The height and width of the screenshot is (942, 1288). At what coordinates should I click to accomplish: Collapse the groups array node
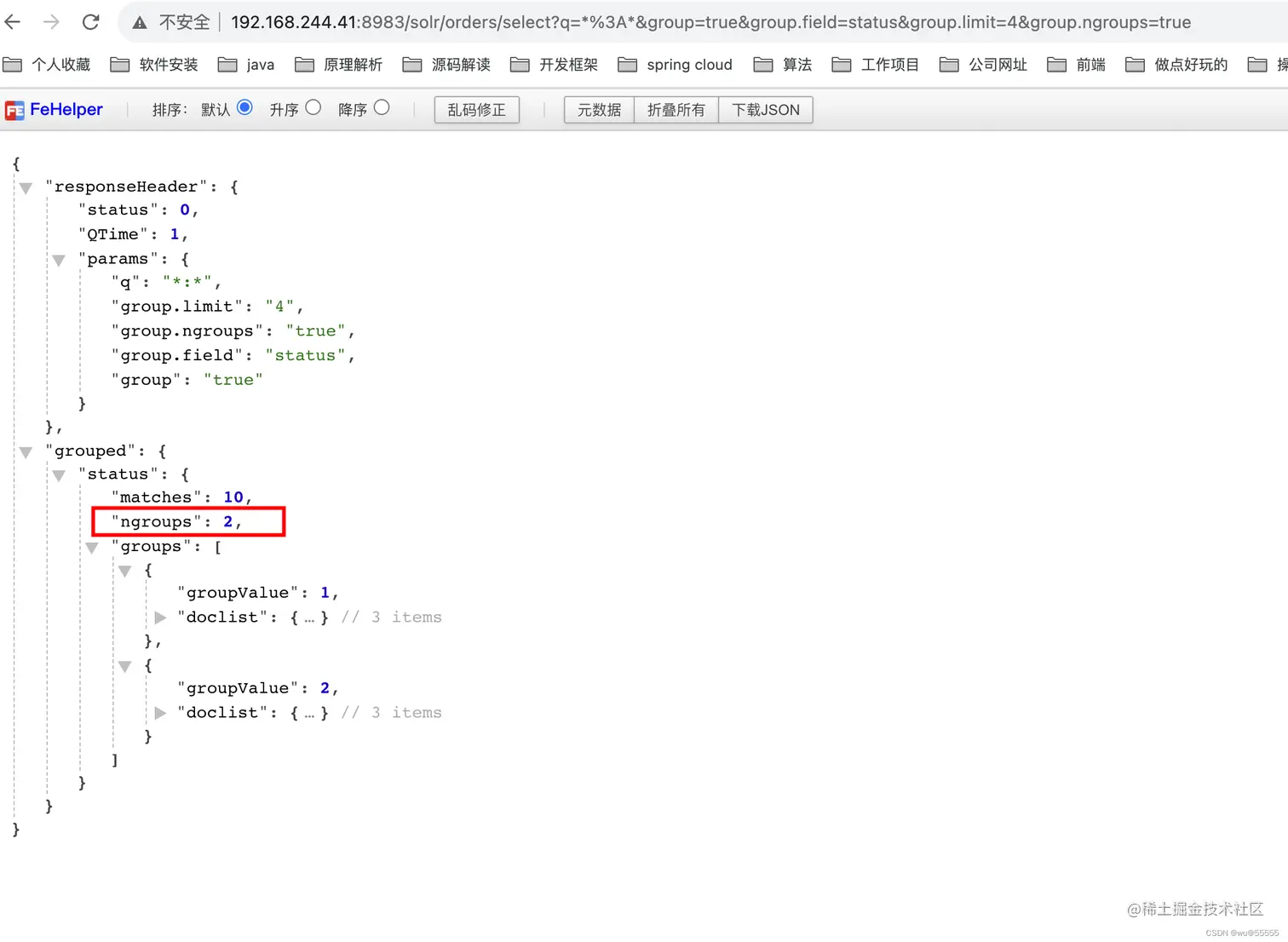pos(92,549)
